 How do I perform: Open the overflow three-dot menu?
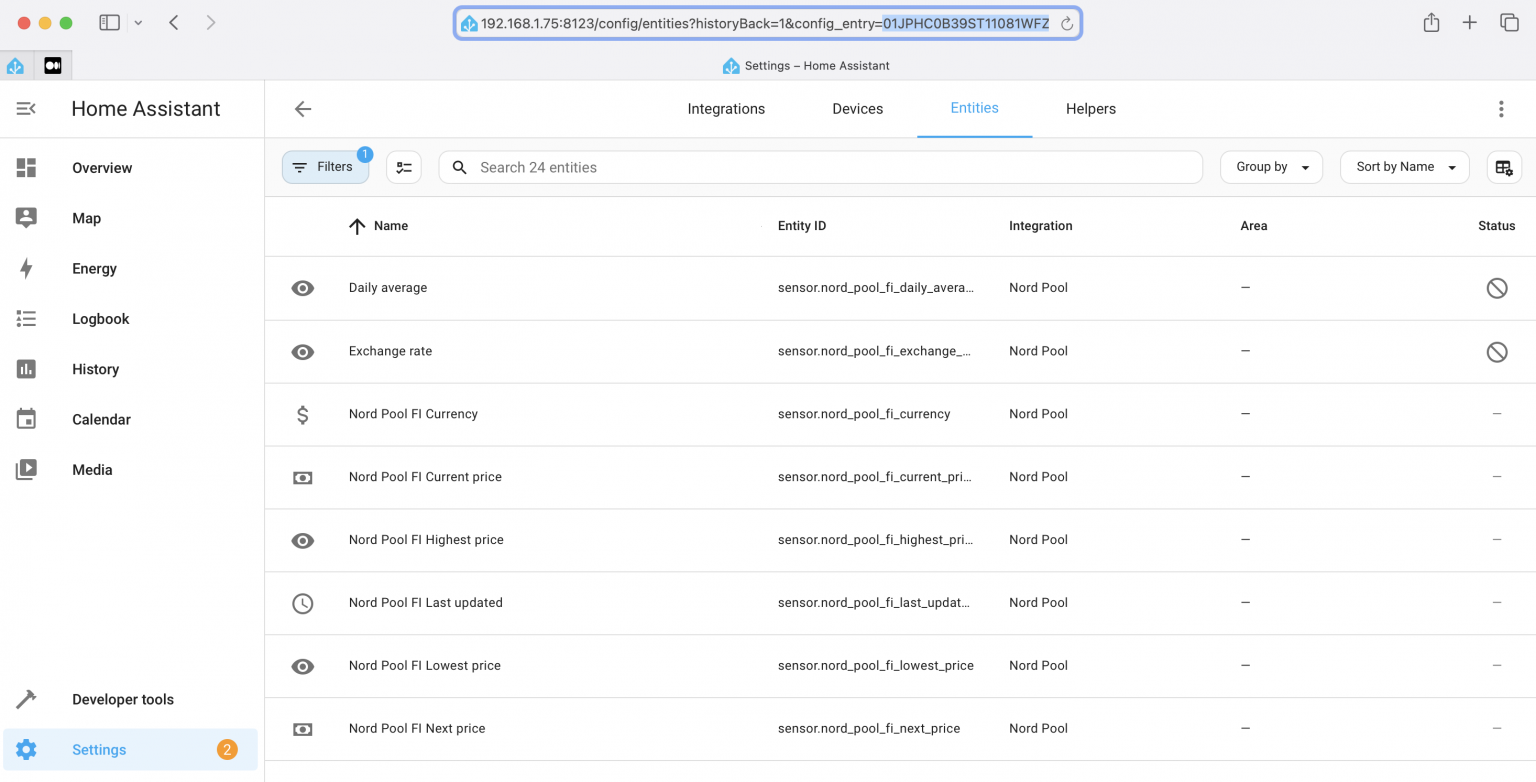[1501, 109]
